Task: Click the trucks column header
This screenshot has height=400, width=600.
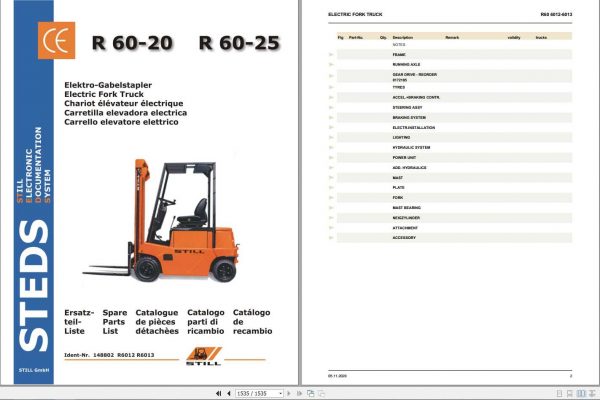Action: pyautogui.click(x=541, y=38)
